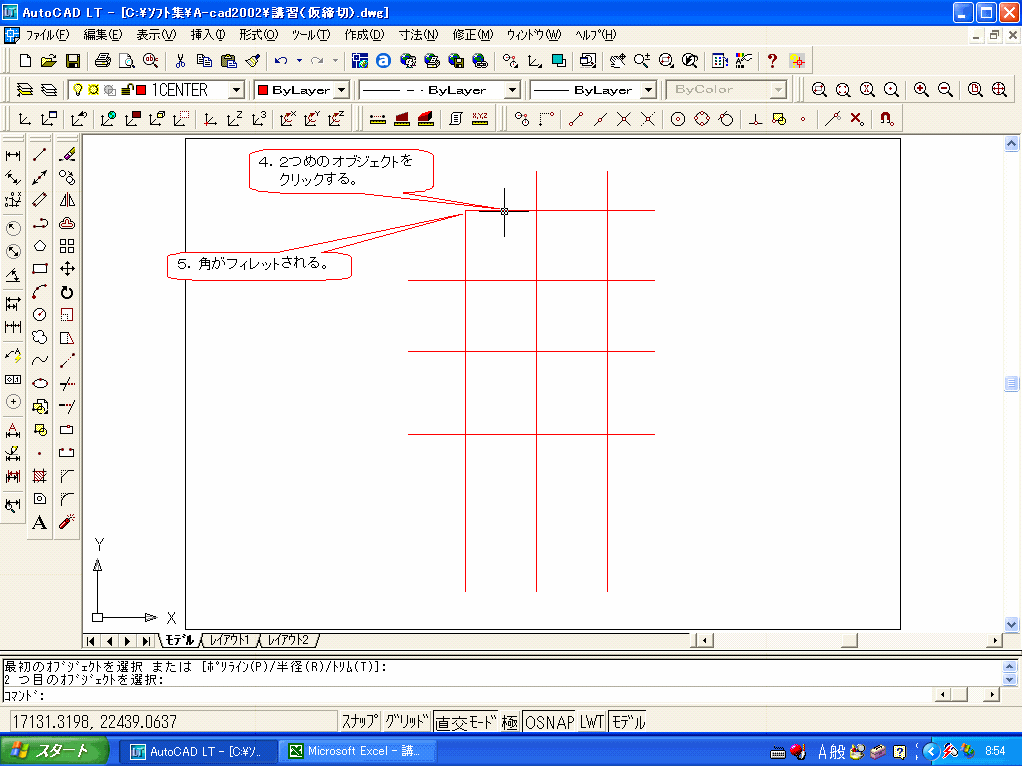
Task: Toggle the layer lock padlock icon
Action: coord(127,90)
